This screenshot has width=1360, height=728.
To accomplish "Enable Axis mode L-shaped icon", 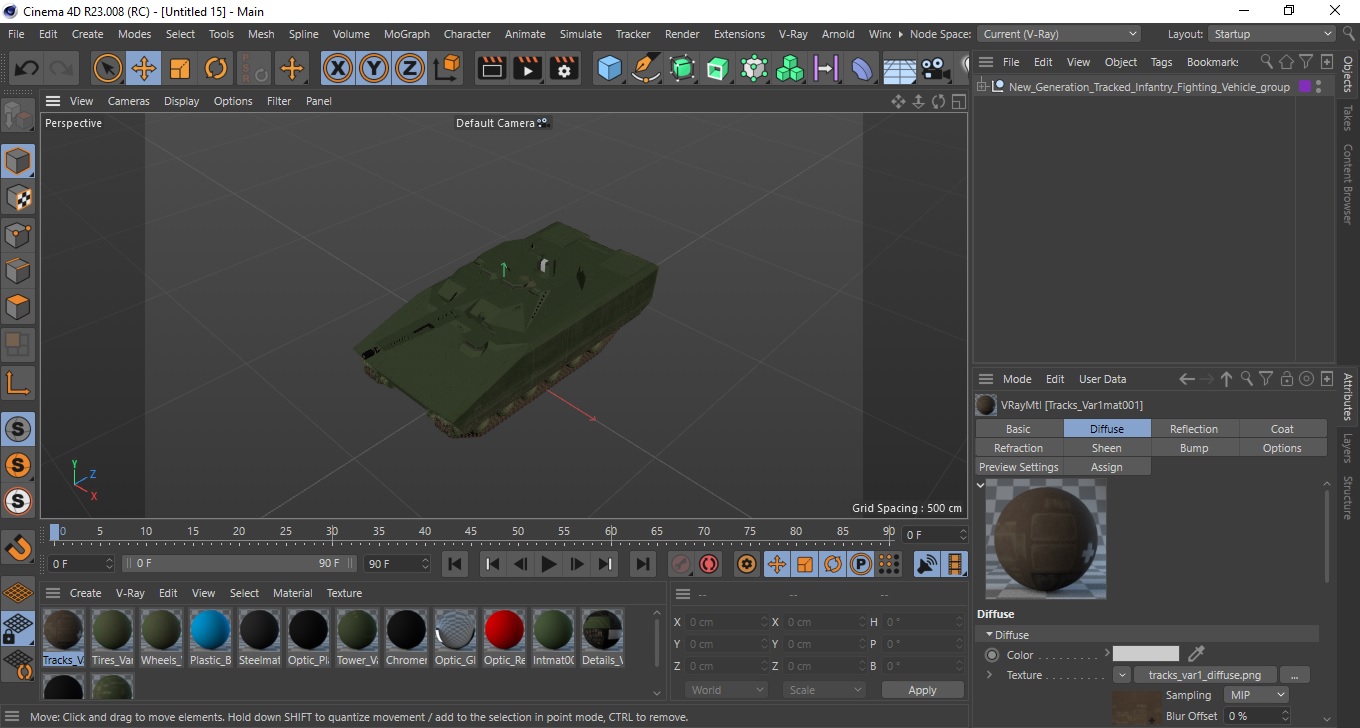I will click(18, 382).
